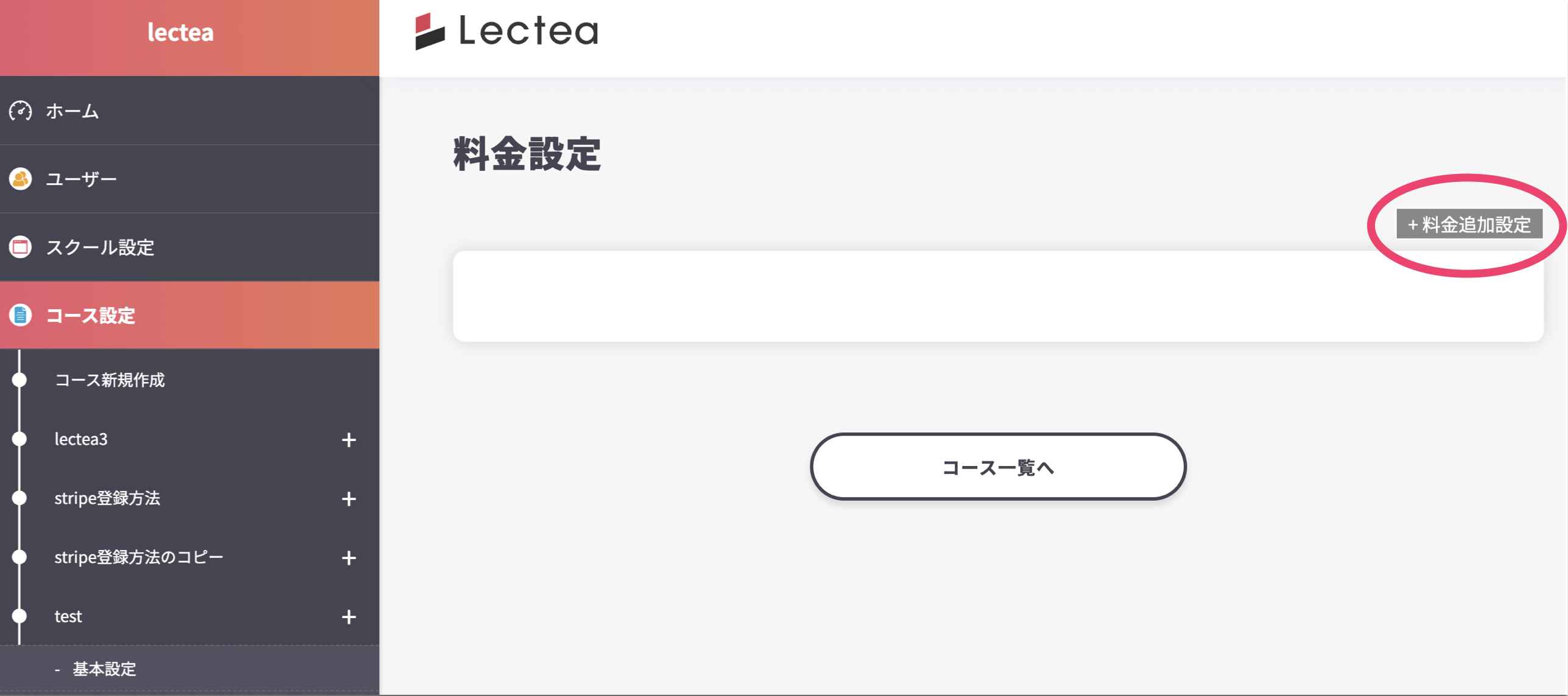
Task: Open the コース設定 sidebar section
Action: click(91, 315)
